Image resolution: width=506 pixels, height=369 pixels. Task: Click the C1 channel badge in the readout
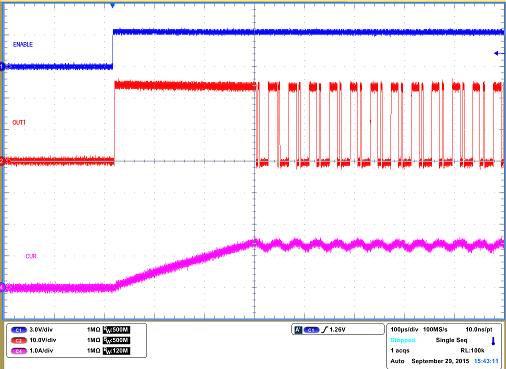pyautogui.click(x=19, y=330)
